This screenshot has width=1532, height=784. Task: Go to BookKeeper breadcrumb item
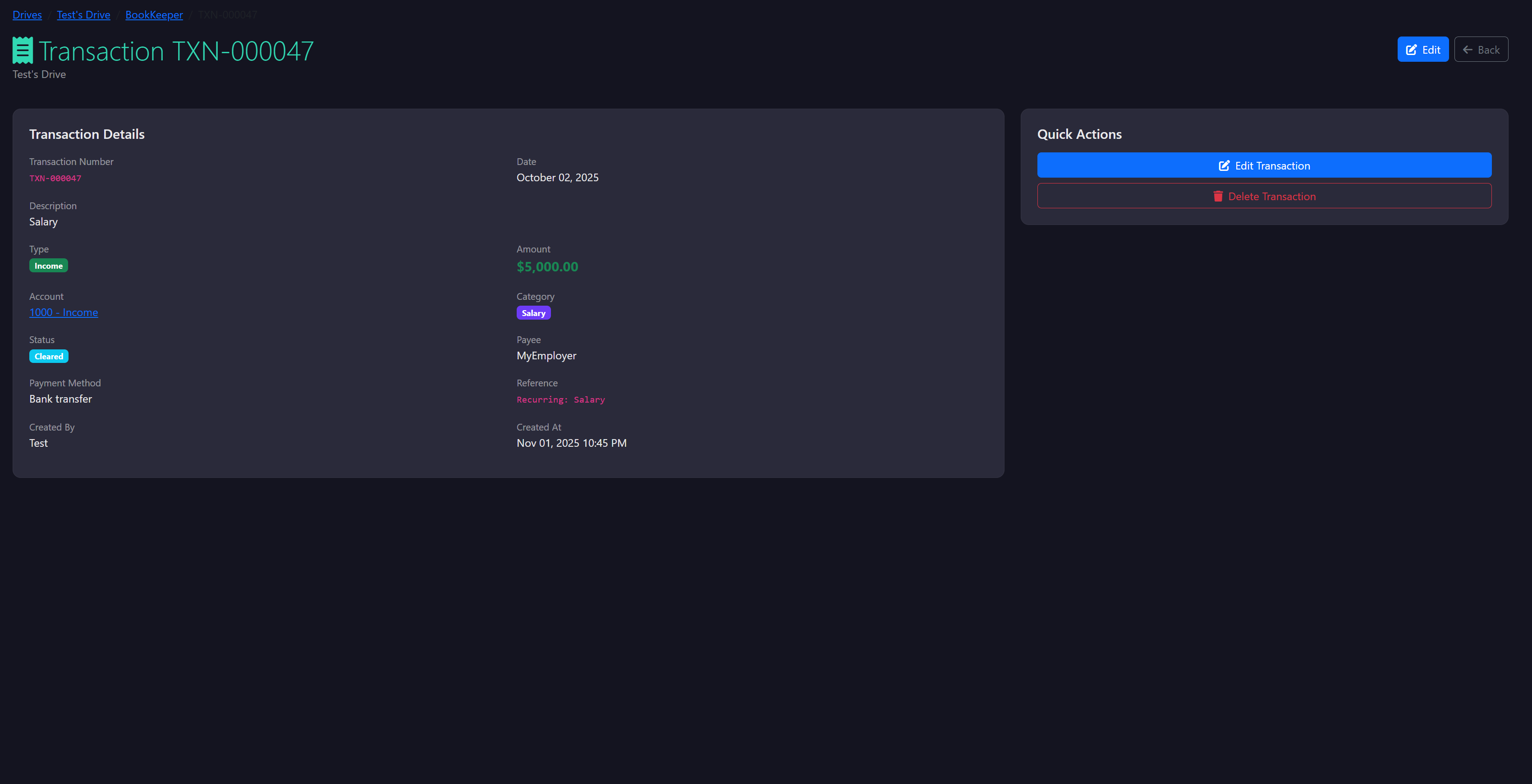pos(154,14)
